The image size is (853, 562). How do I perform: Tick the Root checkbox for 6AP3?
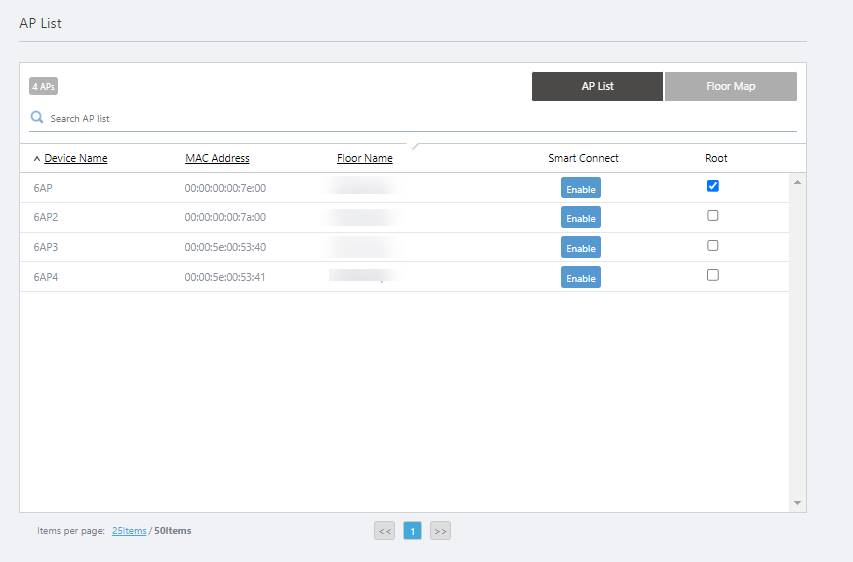click(713, 246)
